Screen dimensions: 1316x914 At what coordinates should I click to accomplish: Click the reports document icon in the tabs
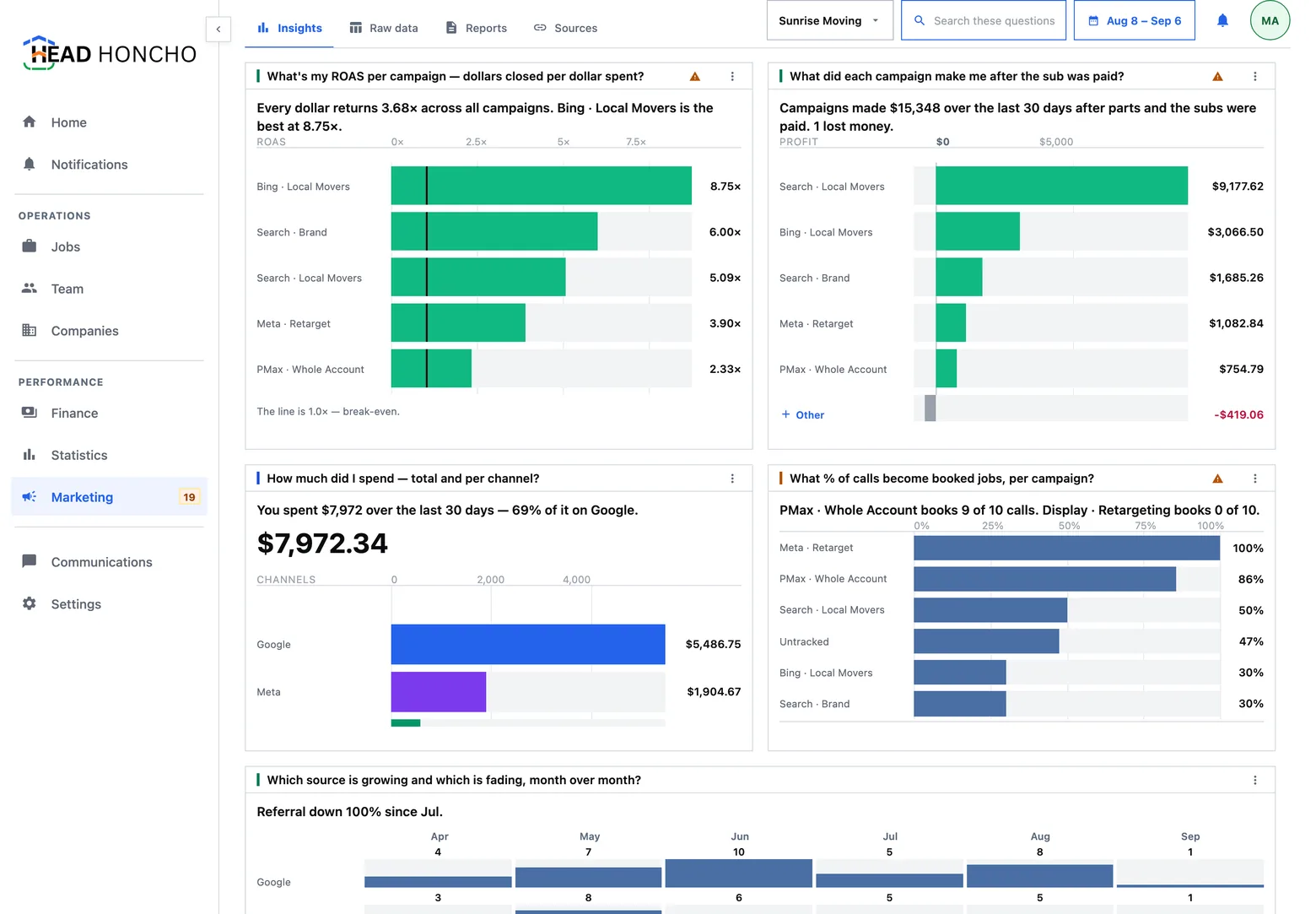point(451,28)
